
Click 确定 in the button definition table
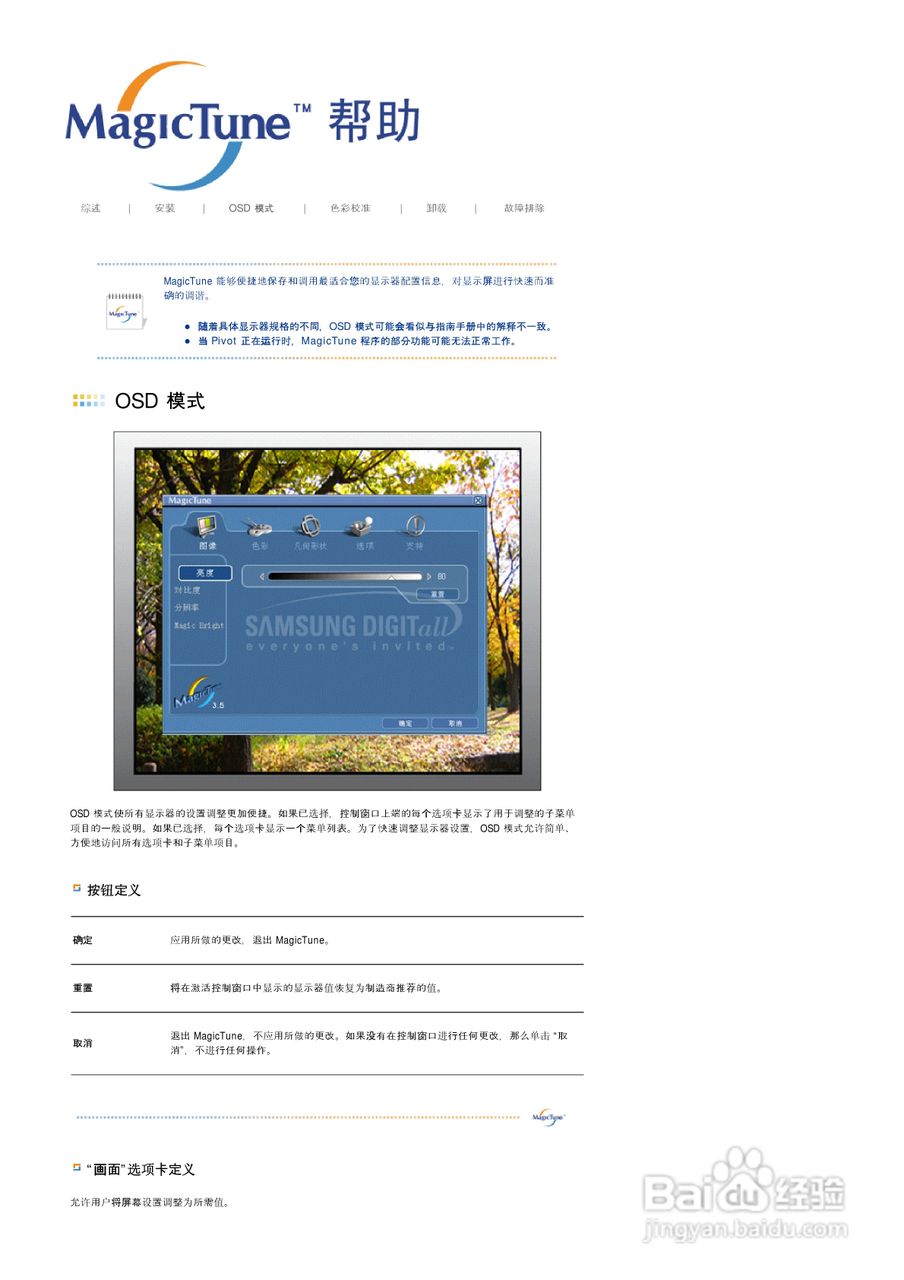(82, 940)
